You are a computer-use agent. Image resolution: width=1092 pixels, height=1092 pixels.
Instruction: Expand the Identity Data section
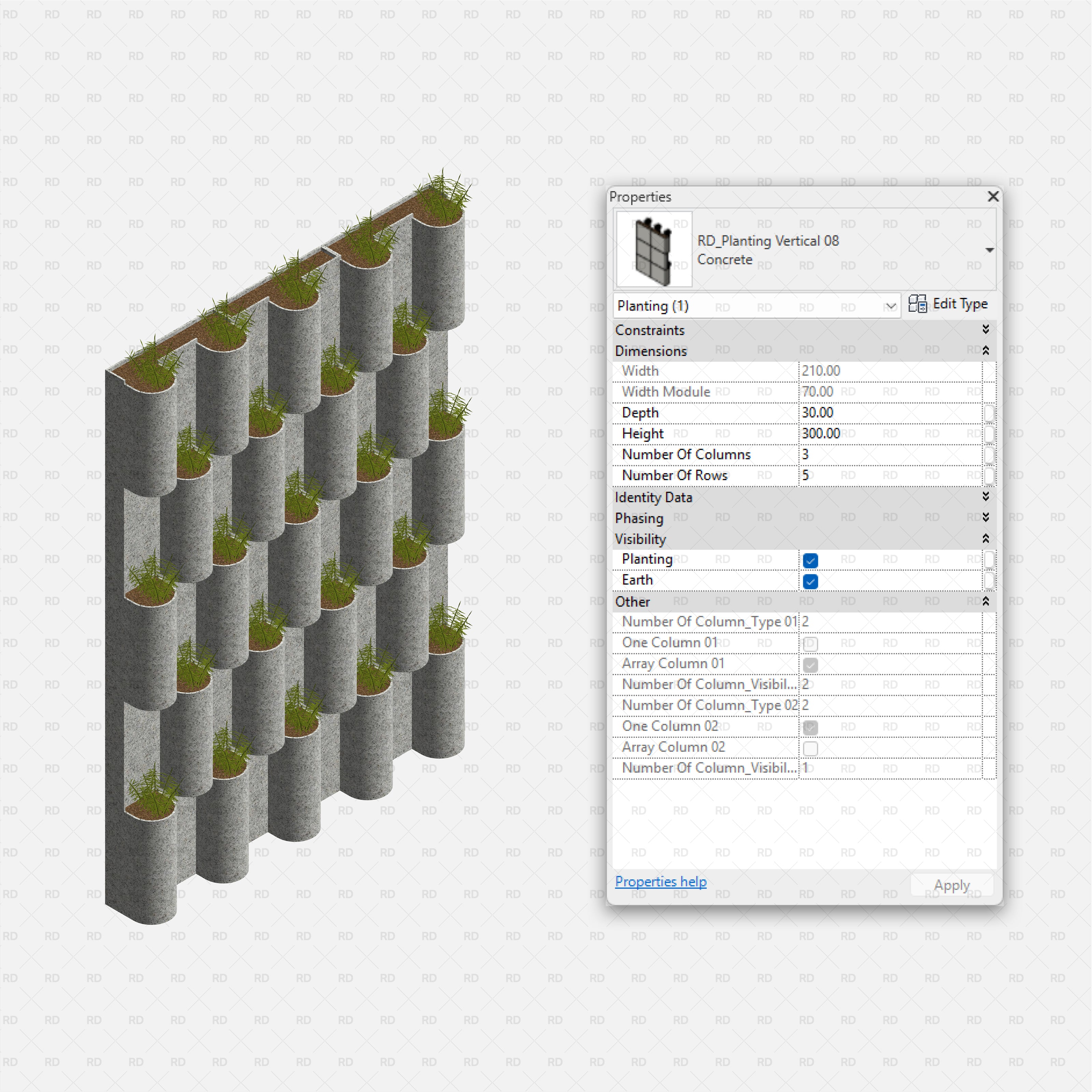click(x=986, y=497)
